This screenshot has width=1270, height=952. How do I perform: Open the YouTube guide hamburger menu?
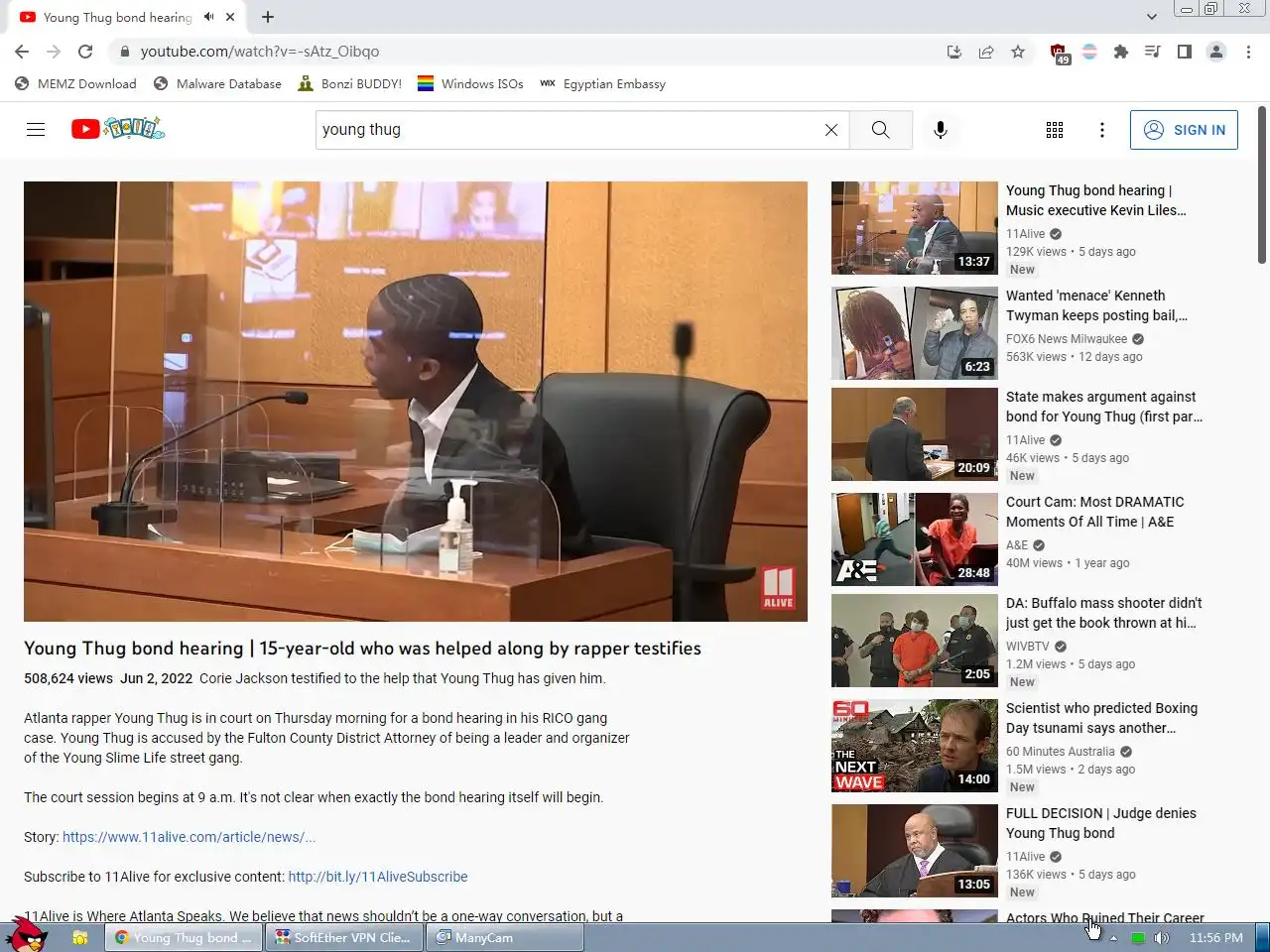click(x=36, y=129)
